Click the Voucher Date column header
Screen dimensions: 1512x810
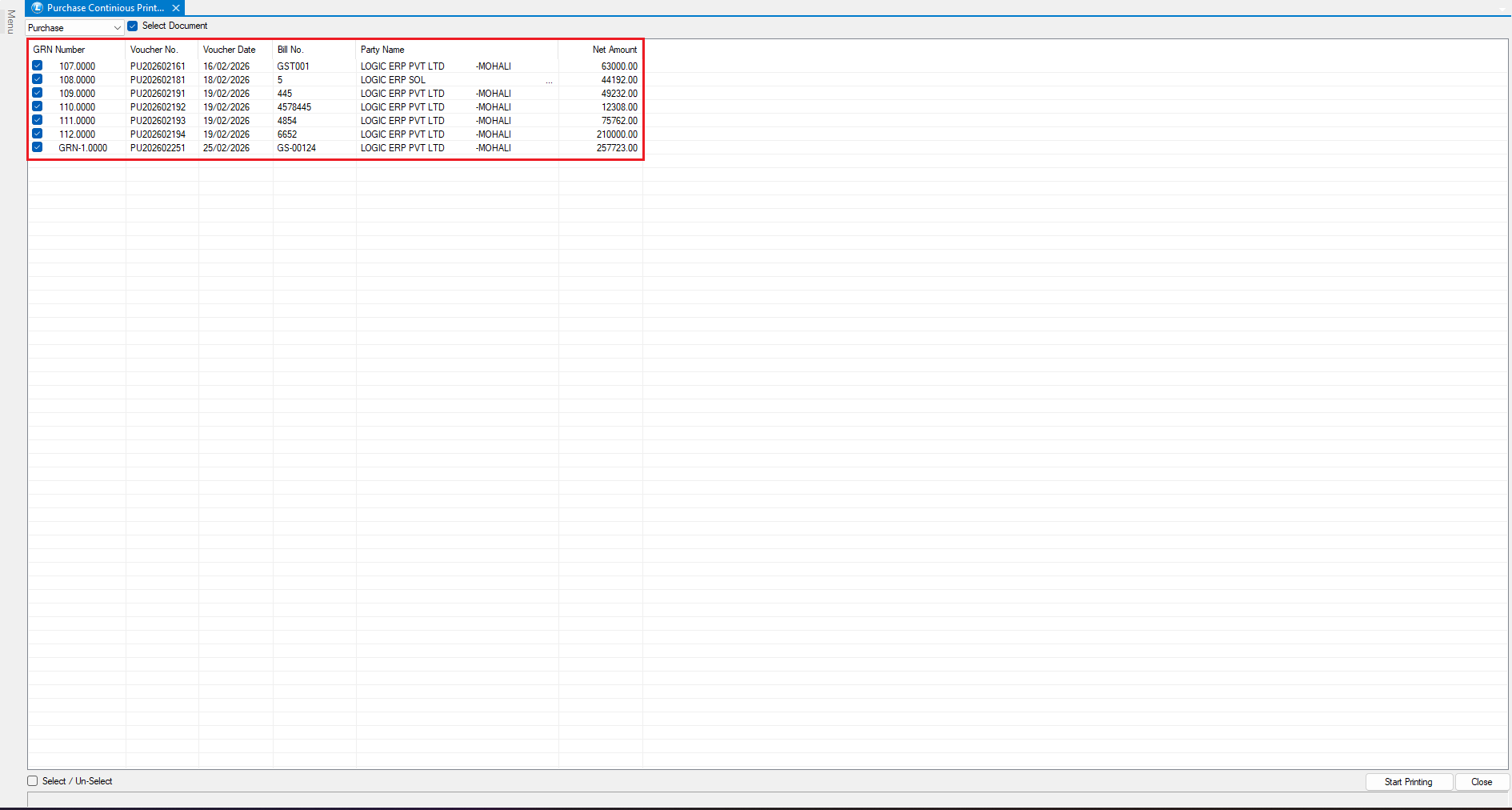tap(229, 50)
